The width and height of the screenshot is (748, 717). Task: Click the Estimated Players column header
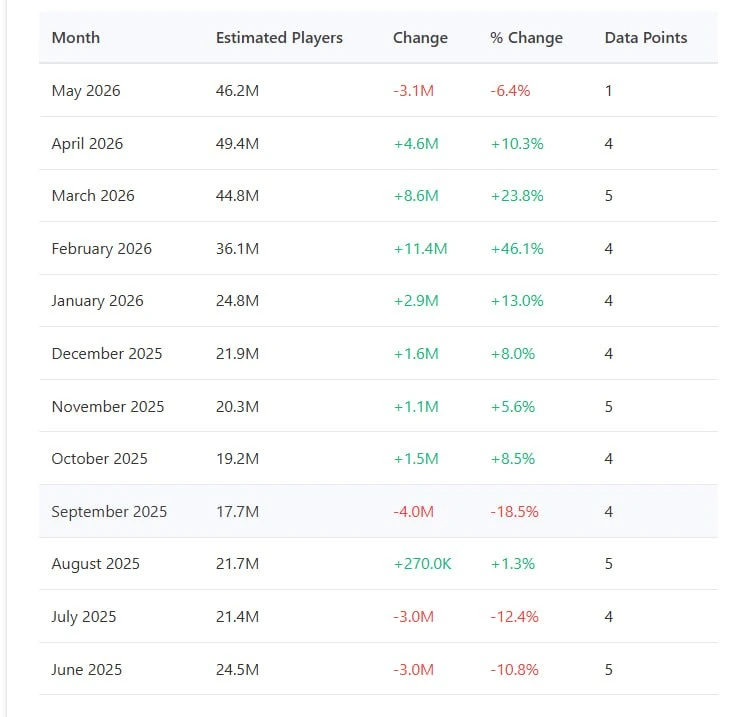pos(279,38)
